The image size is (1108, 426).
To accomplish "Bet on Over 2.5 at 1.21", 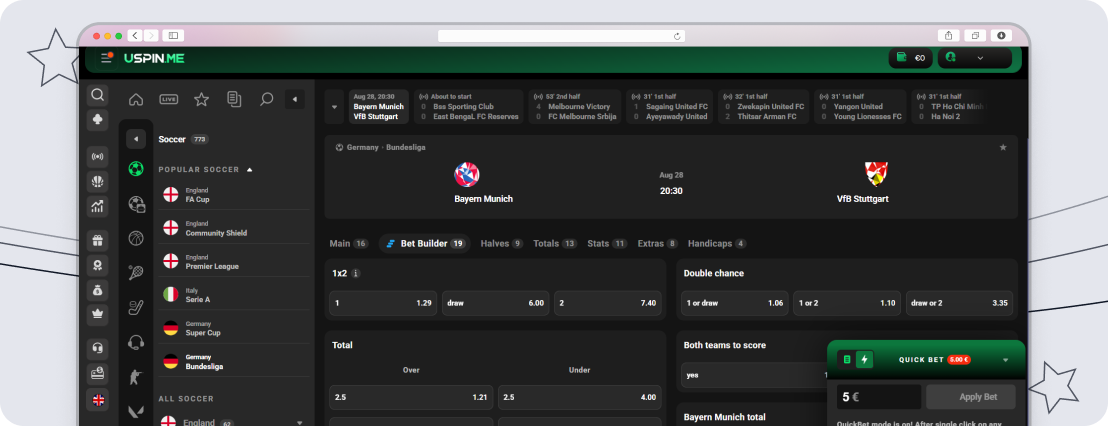I will pyautogui.click(x=411, y=397).
